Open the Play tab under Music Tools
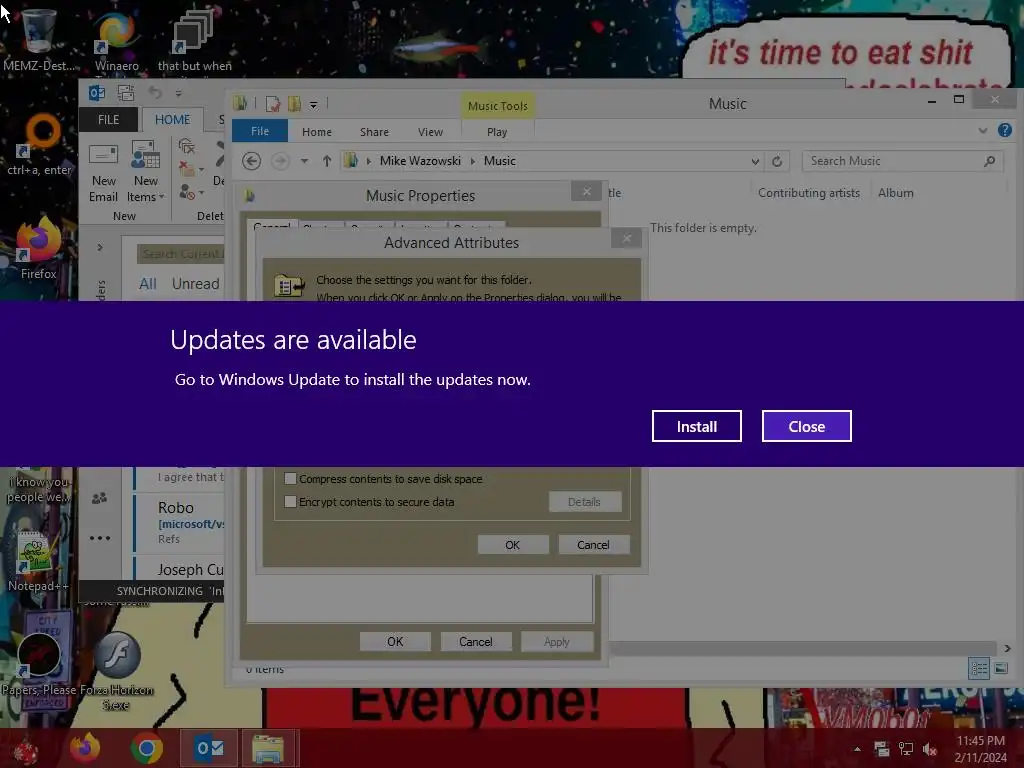The width and height of the screenshot is (1024, 768). click(497, 132)
